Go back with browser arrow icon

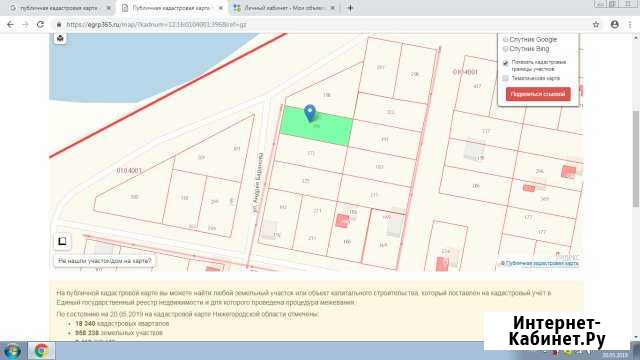tap(10, 24)
